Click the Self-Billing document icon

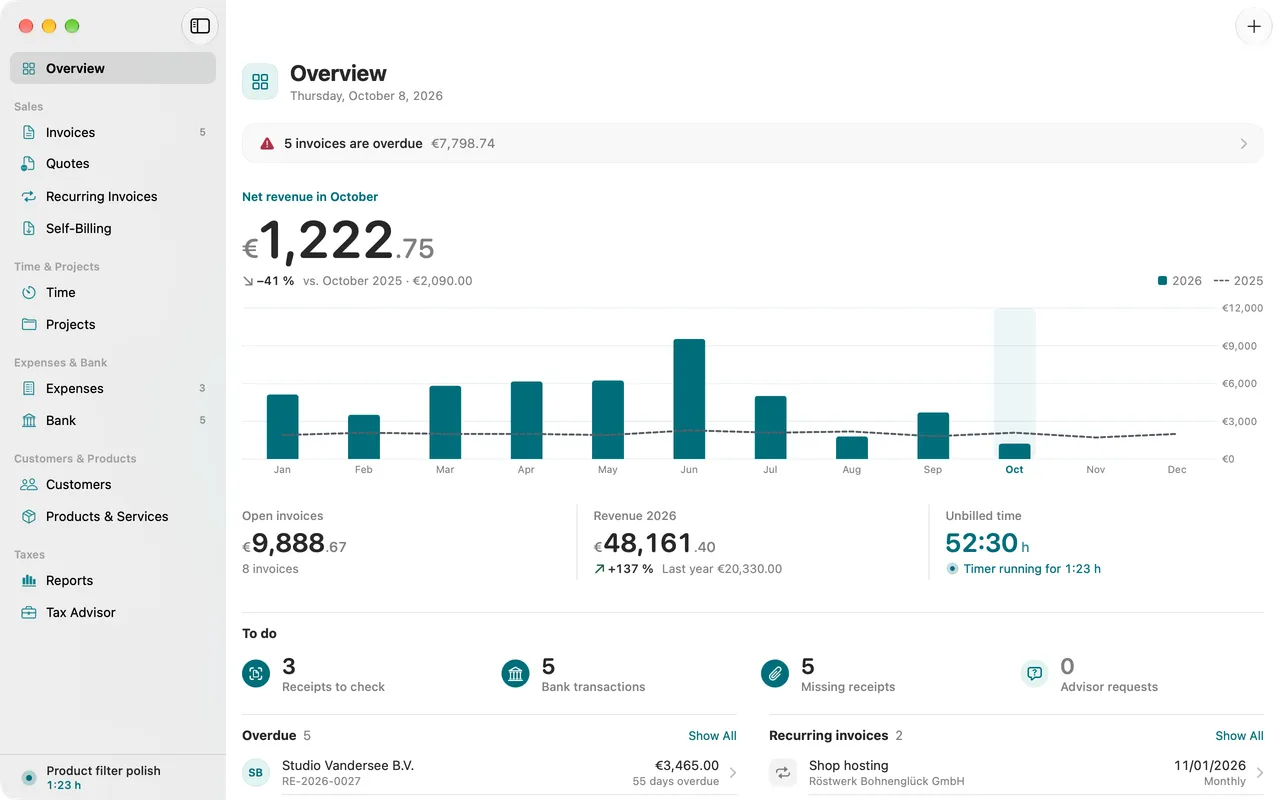[x=29, y=228]
